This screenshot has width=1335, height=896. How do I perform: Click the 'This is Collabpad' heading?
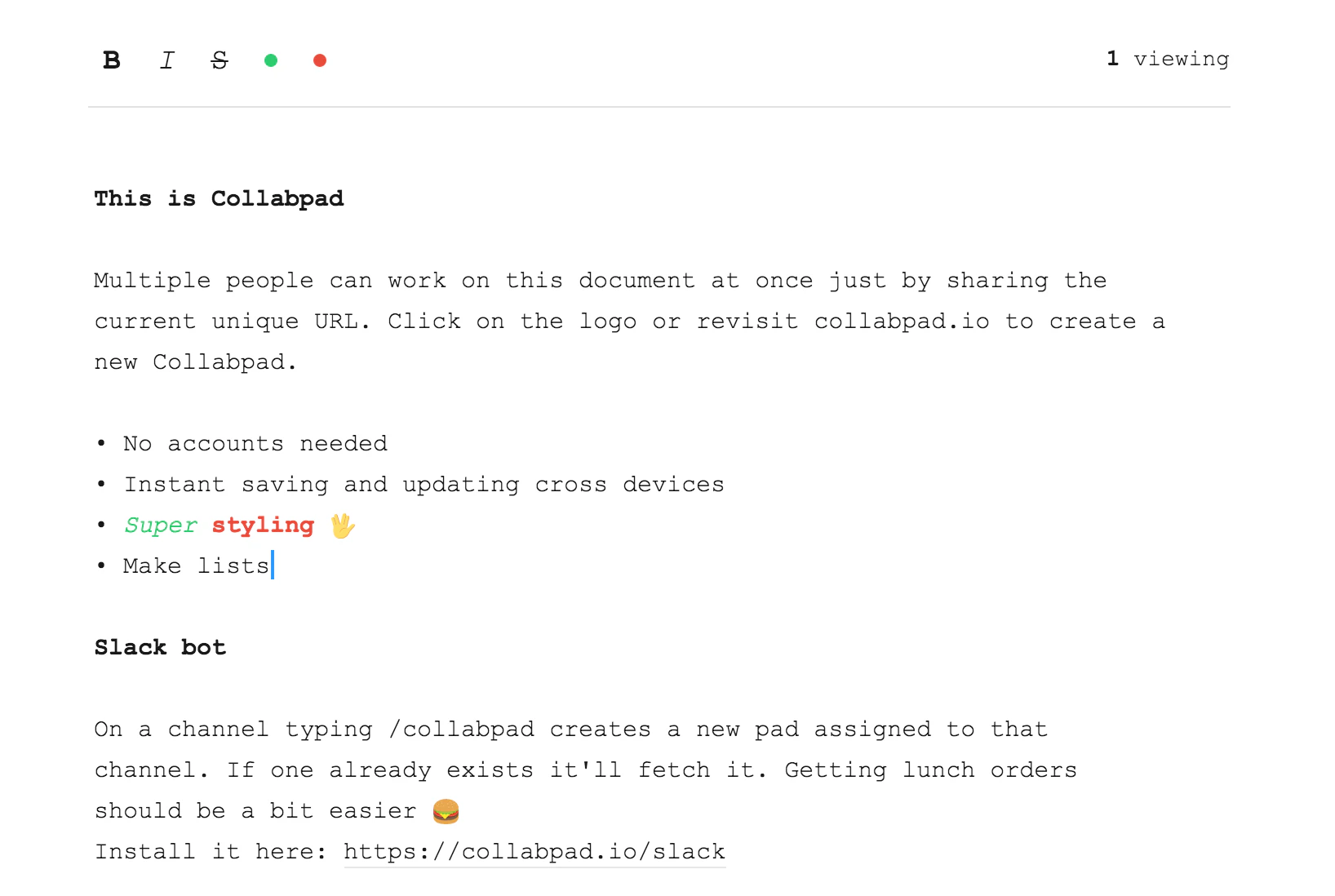219,198
